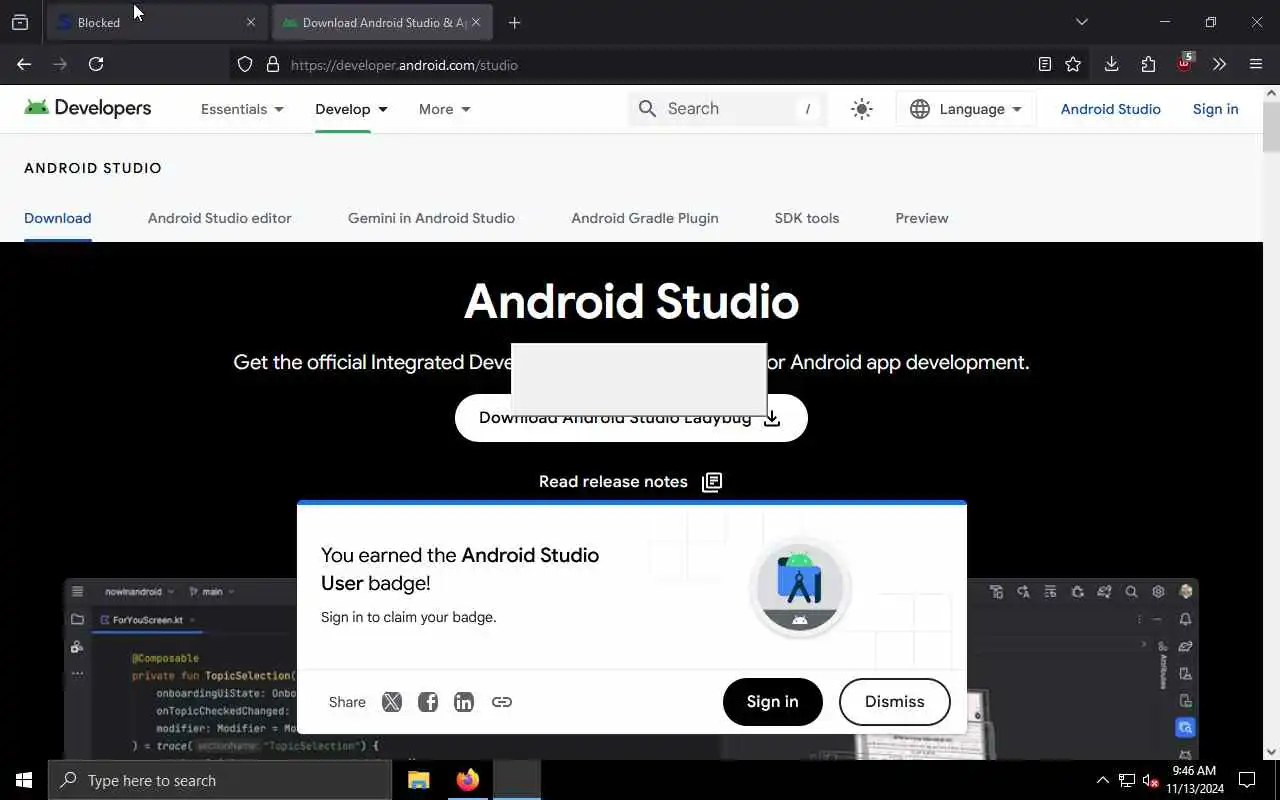This screenshot has width=1280, height=800.
Task: Open the Firefox hamburger menu
Action: [x=1256, y=64]
